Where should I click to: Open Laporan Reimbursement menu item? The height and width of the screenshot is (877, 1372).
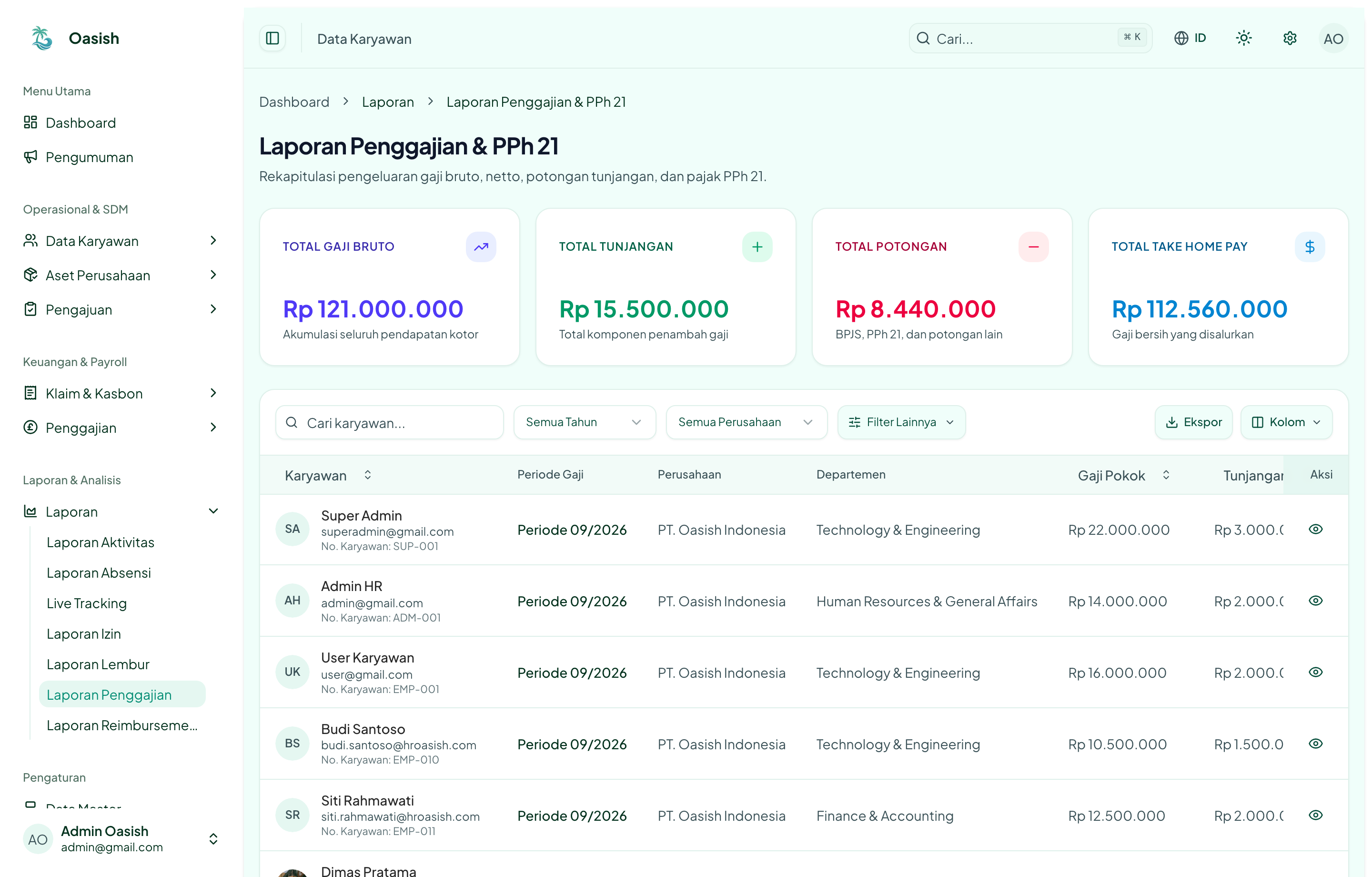(122, 725)
